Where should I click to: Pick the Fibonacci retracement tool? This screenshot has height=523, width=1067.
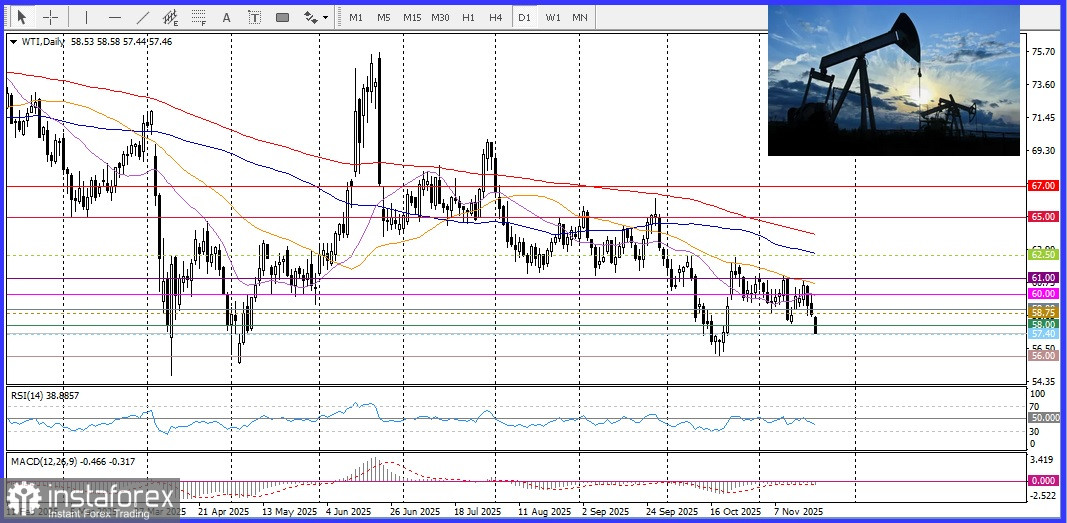coord(198,17)
